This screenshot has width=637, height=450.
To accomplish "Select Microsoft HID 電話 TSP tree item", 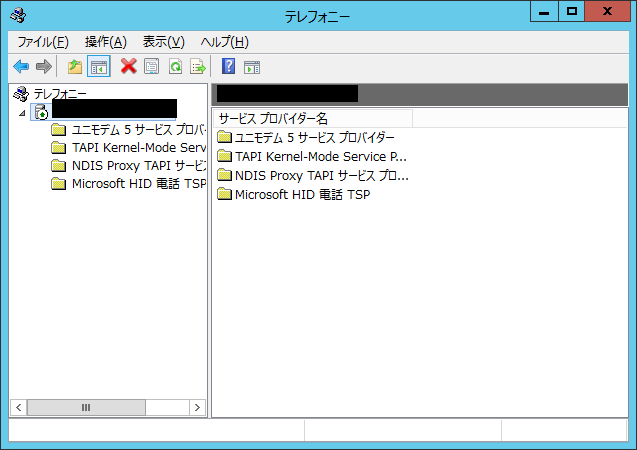I will coord(139,184).
